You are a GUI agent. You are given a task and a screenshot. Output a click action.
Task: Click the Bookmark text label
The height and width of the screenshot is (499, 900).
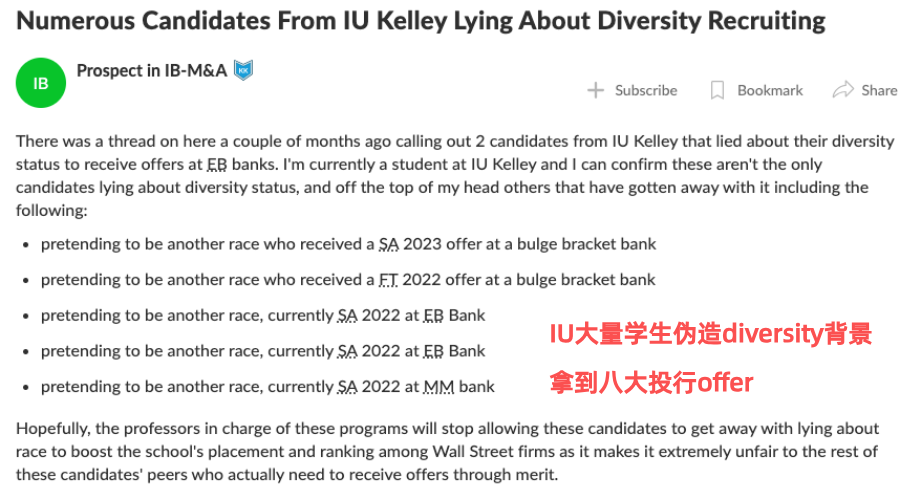point(770,91)
